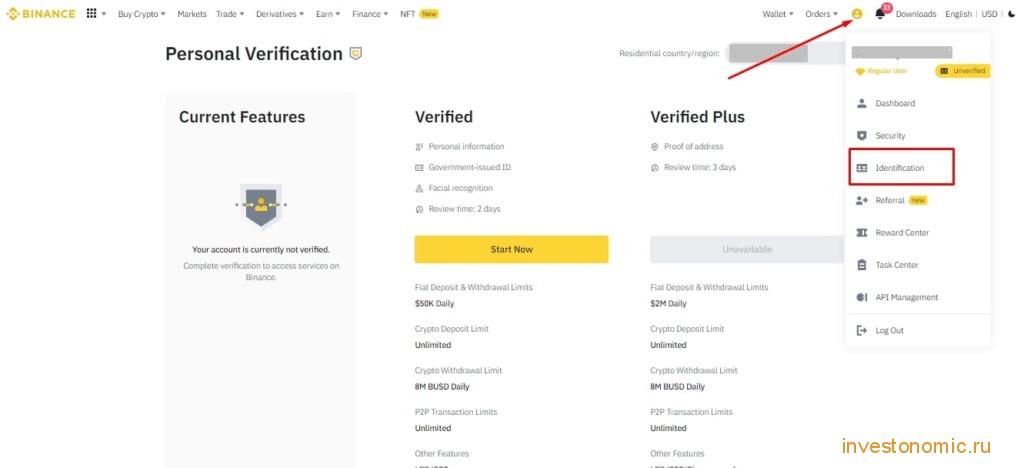Select Identification in the user menu
Viewport: 1024px width, 468px height.
901,168
